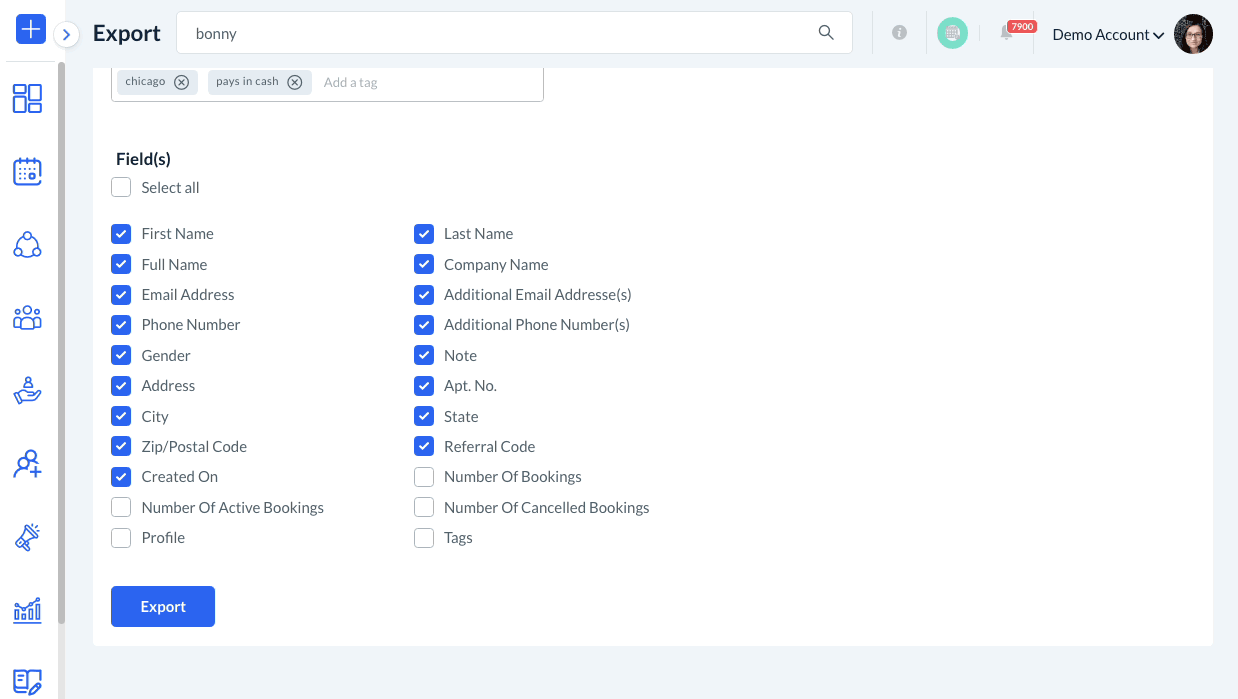Image resolution: width=1238 pixels, height=699 pixels.
Task: Click the notifications bell icon
Action: (x=1007, y=33)
